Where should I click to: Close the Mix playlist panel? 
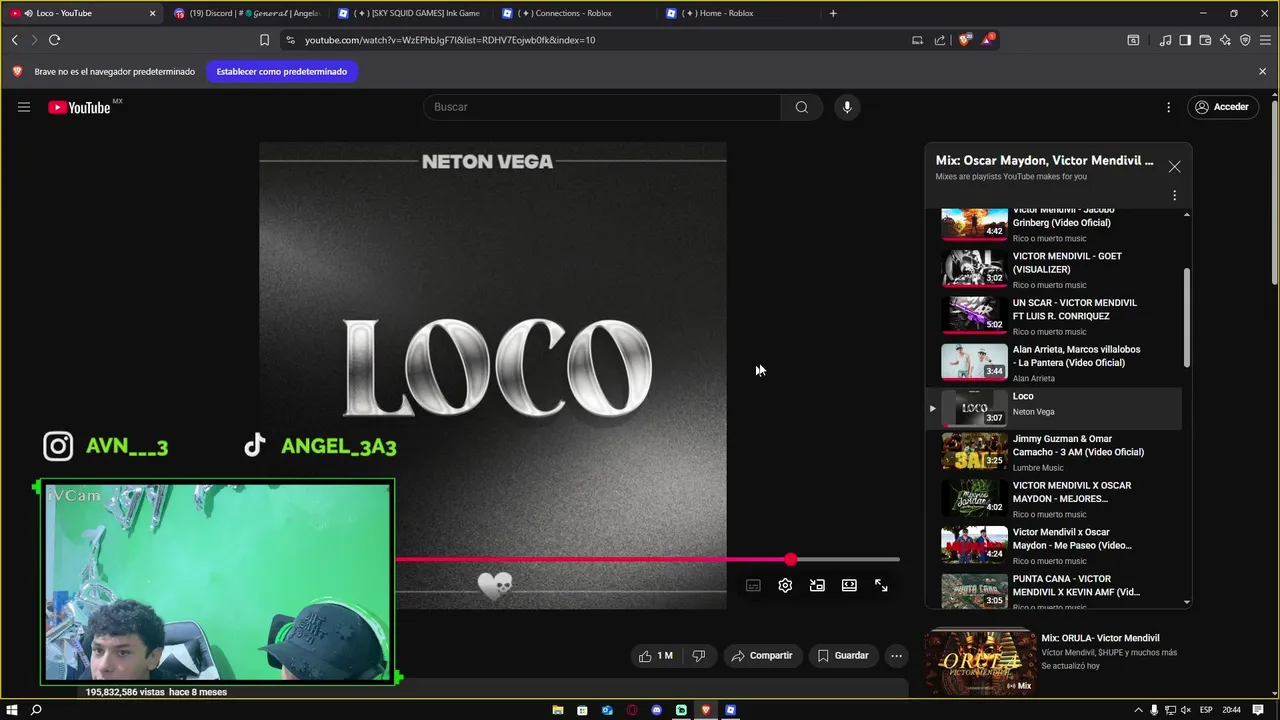click(1174, 167)
